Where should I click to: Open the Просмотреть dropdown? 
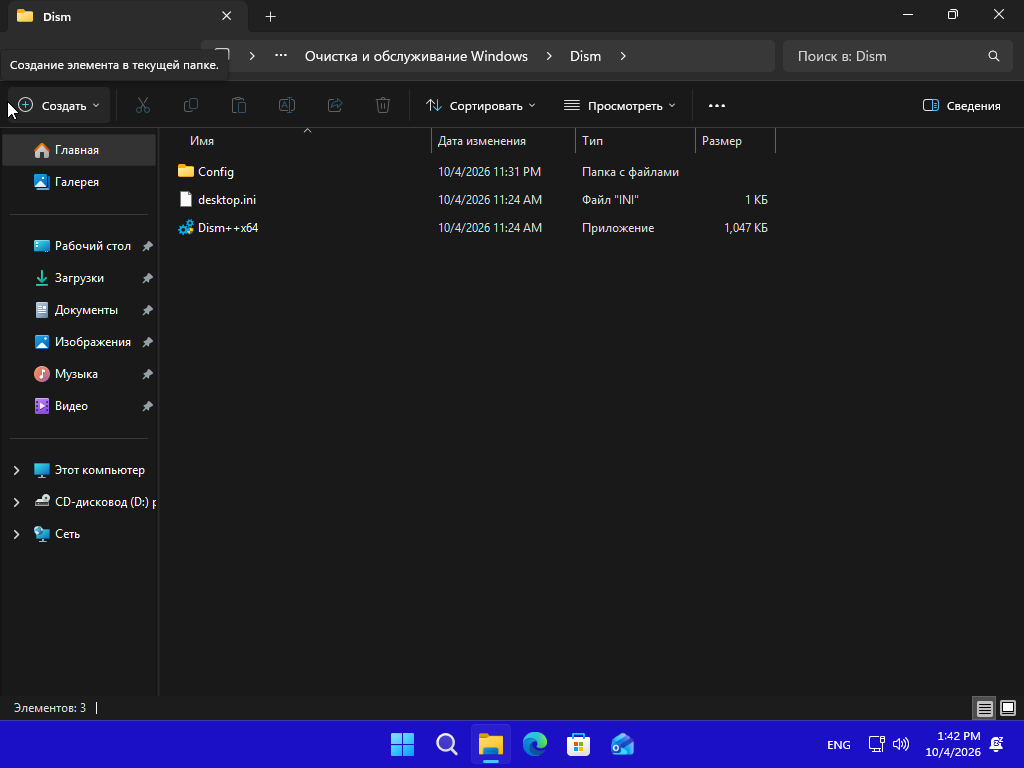(620, 106)
